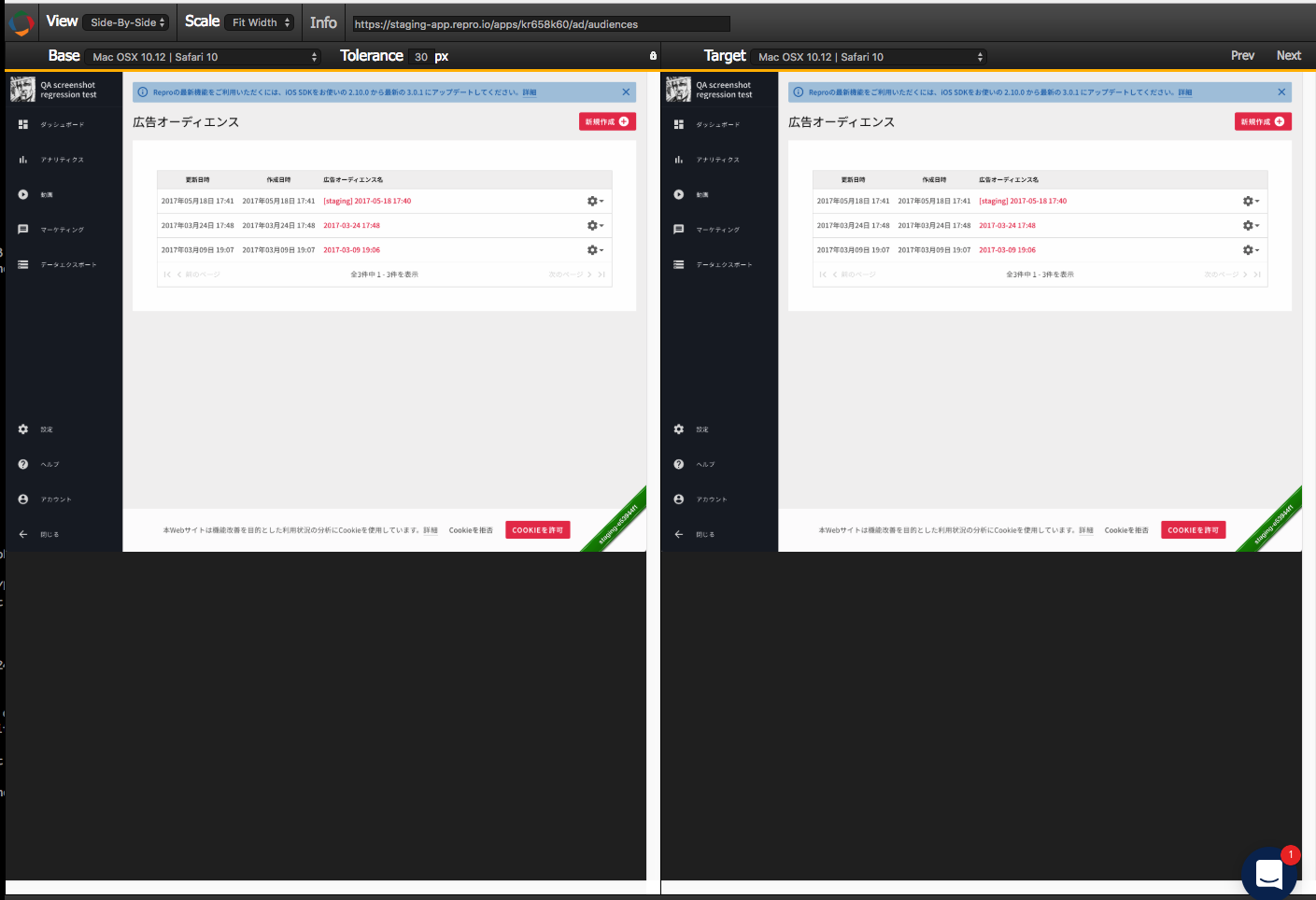Click the Prev navigation item
Viewport: 1316px width, 900px height.
pos(1242,56)
